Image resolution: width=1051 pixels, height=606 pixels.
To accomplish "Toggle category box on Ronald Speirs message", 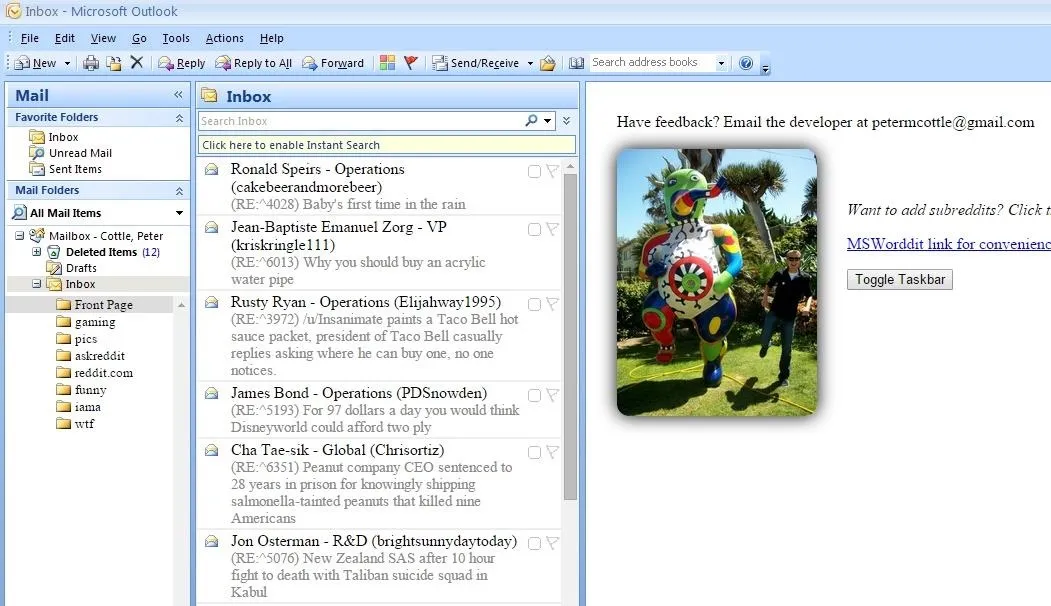I will point(534,172).
